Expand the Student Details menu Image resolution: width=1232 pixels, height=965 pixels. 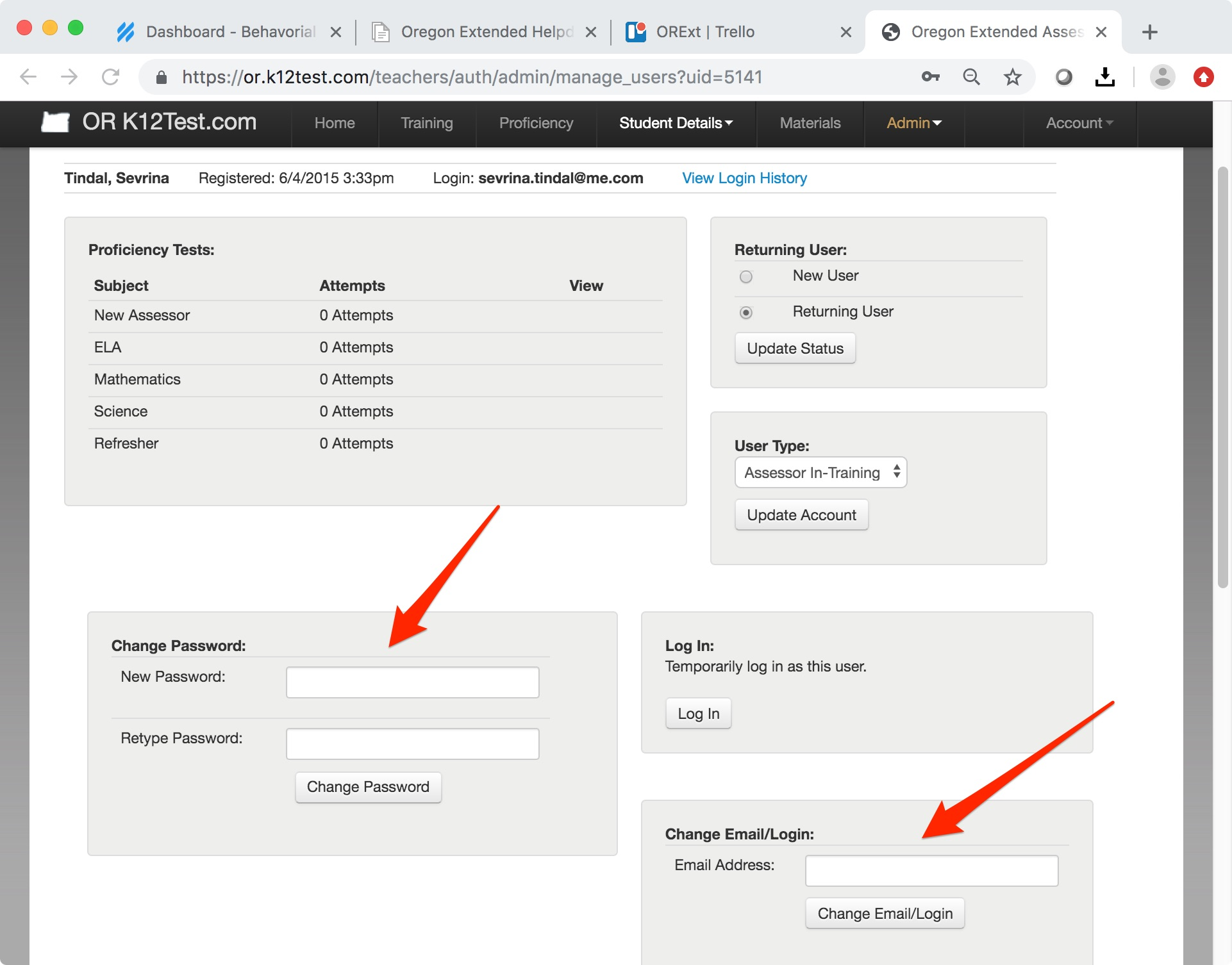(x=676, y=123)
